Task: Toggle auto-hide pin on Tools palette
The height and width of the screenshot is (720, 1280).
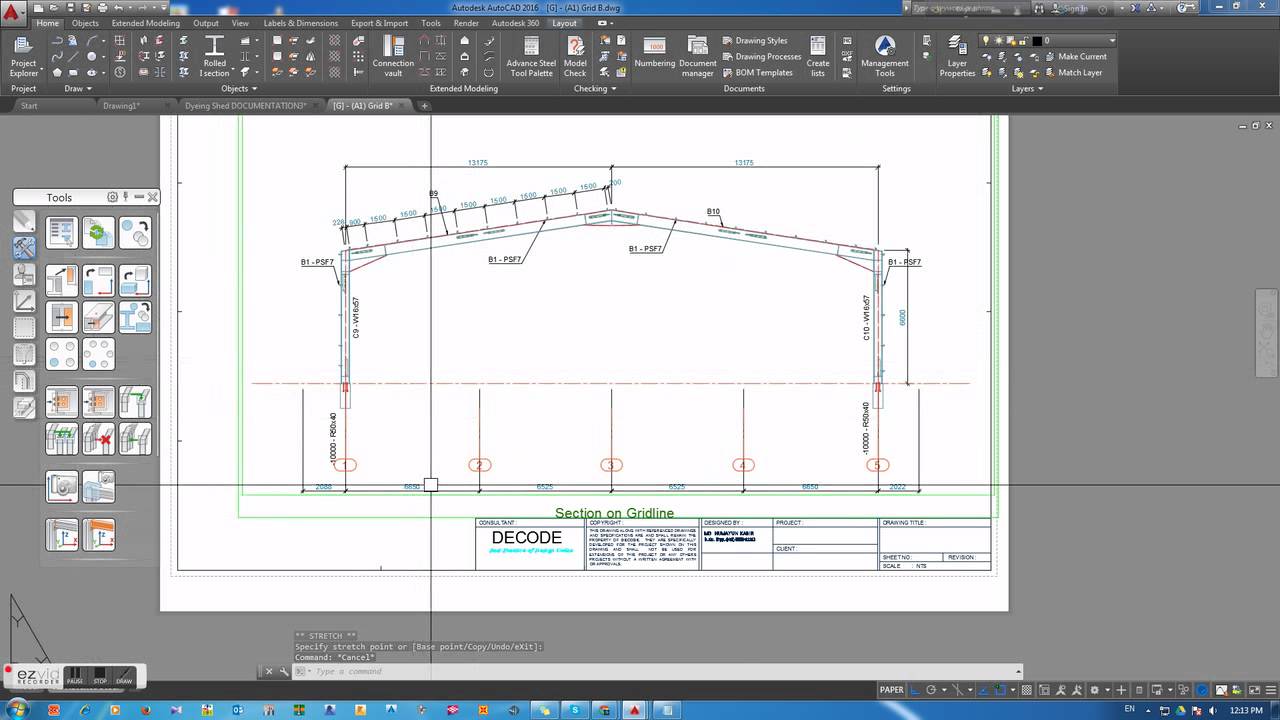Action: pyautogui.click(x=126, y=197)
